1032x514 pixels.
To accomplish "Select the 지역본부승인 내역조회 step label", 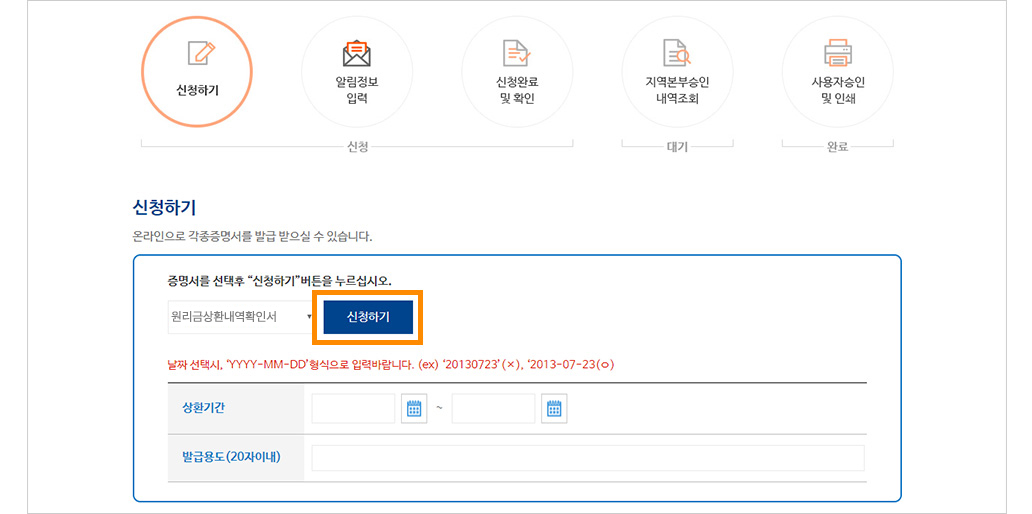I will 677,91.
